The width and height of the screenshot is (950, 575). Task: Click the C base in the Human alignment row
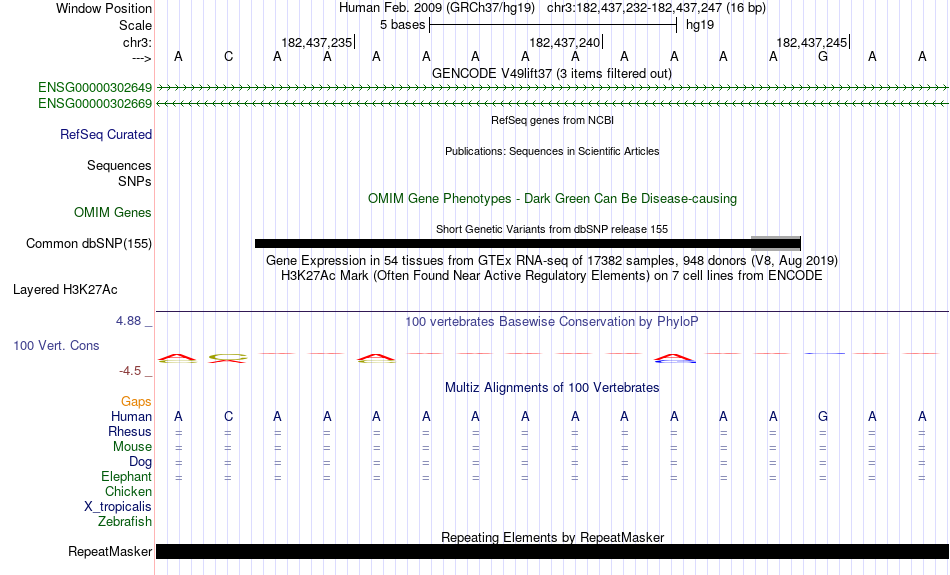[x=228, y=416]
